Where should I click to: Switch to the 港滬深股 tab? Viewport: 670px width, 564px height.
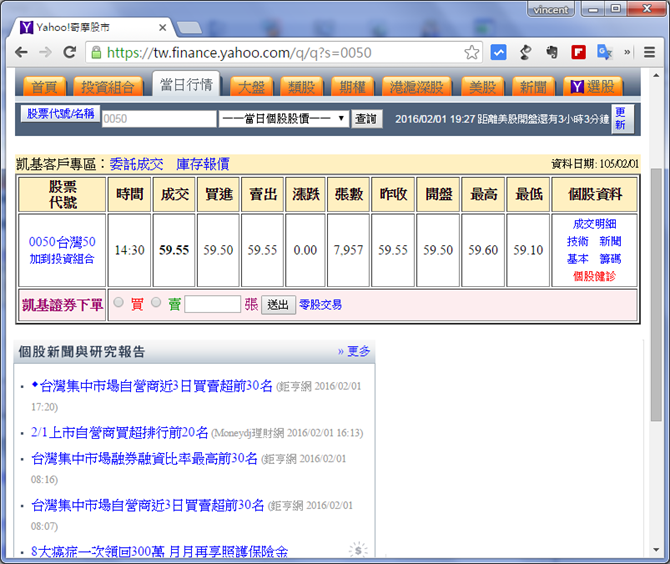pyautogui.click(x=417, y=87)
